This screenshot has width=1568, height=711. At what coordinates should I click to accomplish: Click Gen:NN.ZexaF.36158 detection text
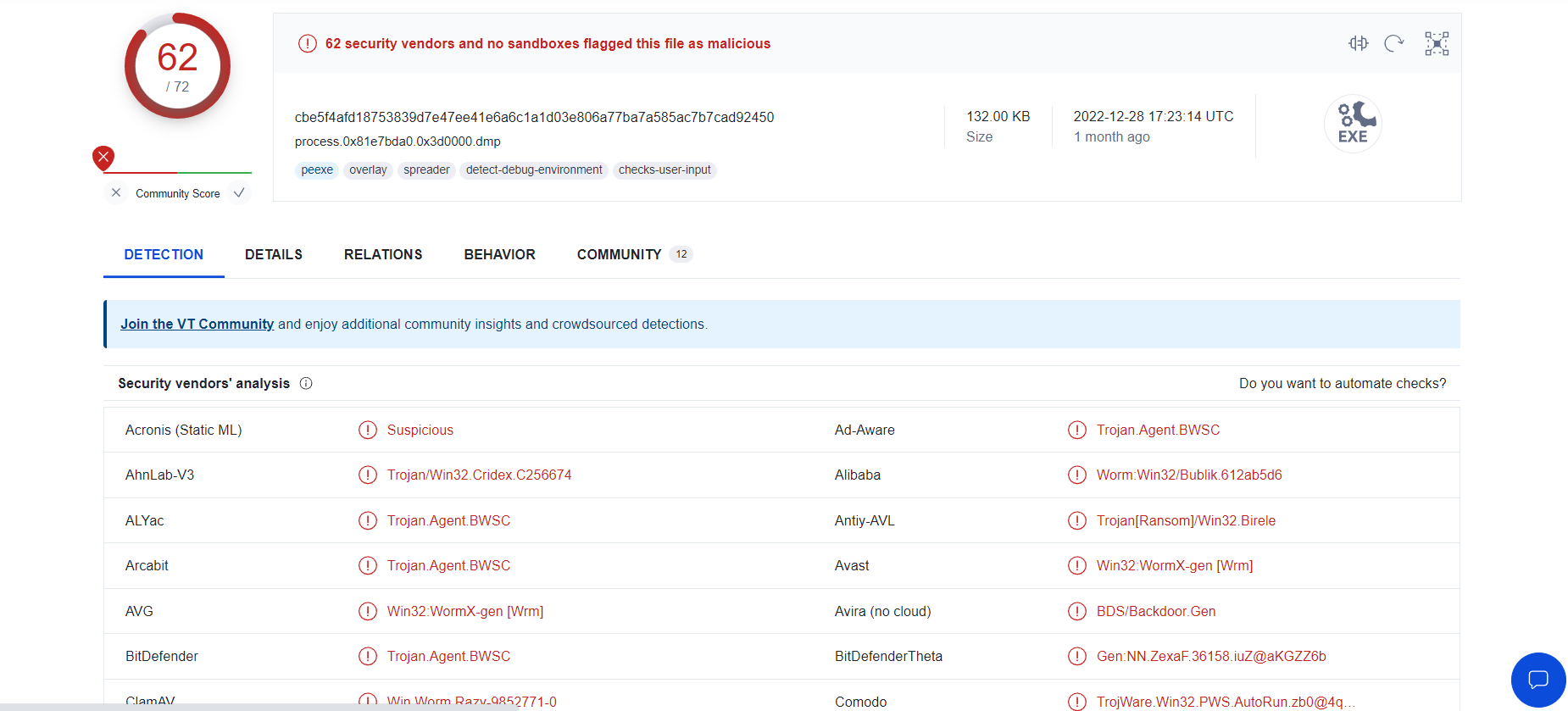point(1211,656)
